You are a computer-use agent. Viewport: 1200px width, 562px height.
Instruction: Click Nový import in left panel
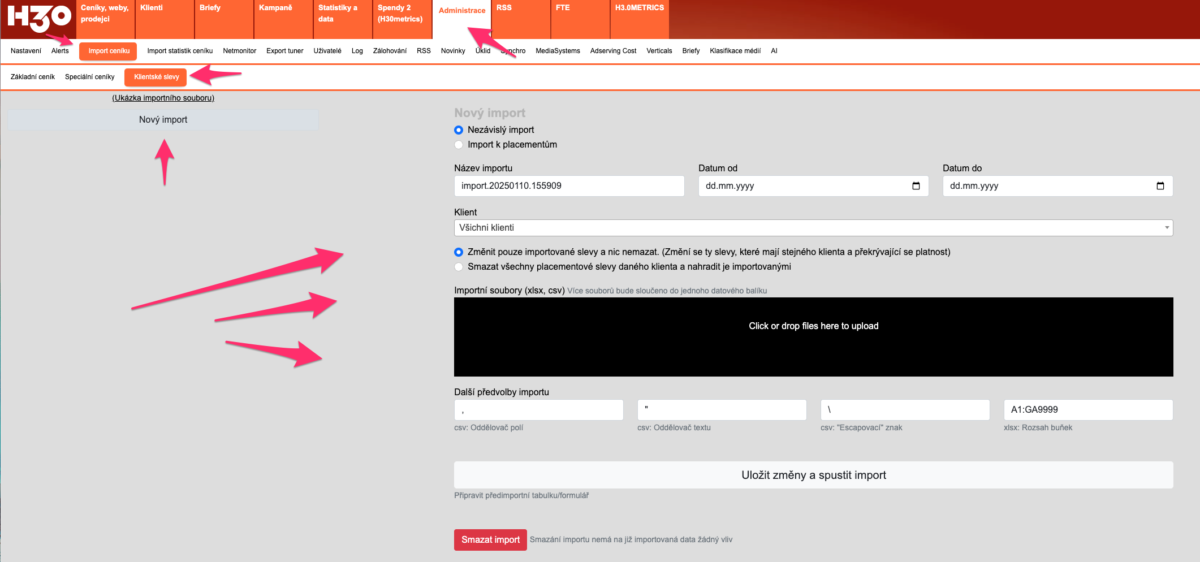pyautogui.click(x=163, y=120)
